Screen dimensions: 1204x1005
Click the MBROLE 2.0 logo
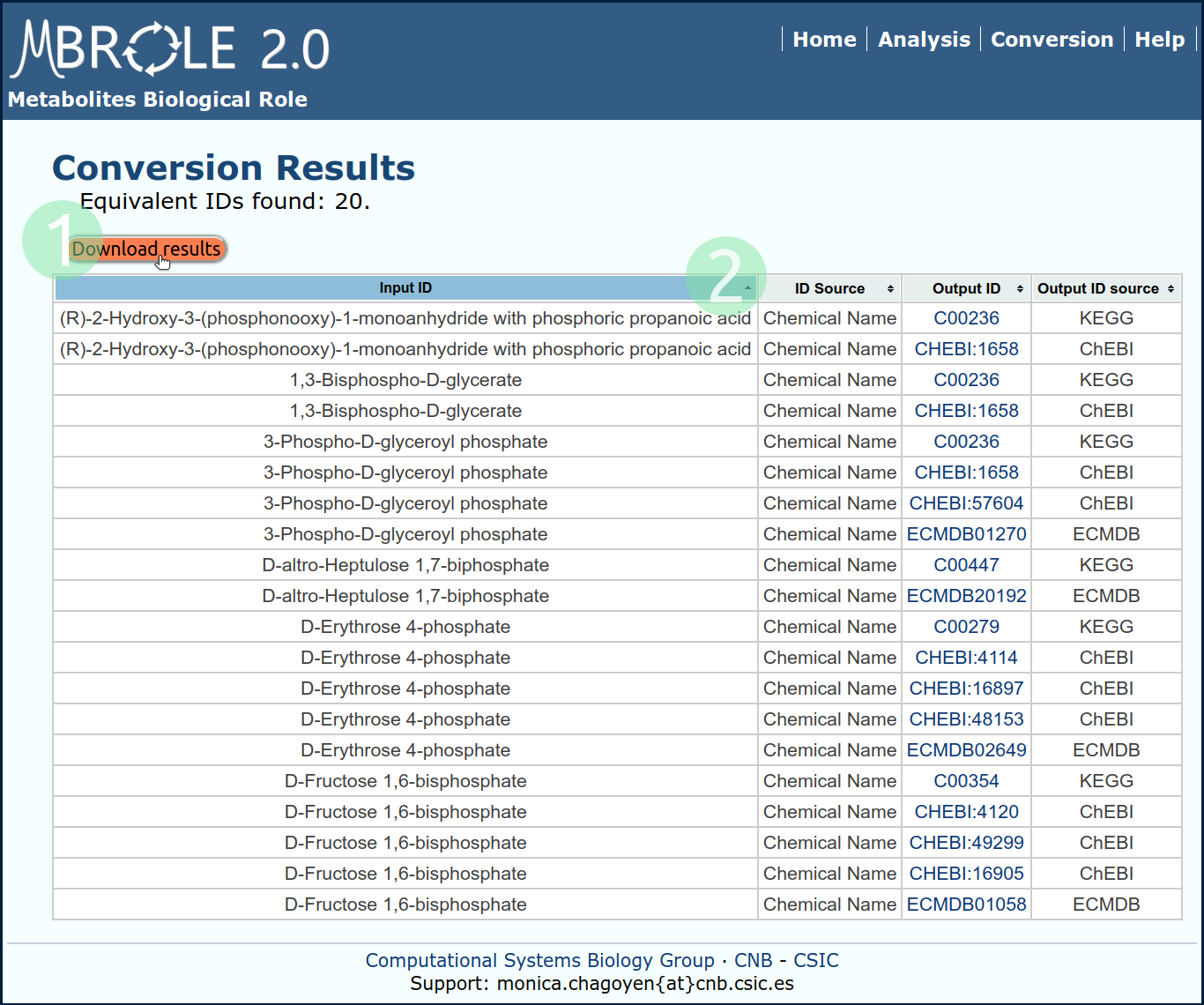tap(171, 49)
